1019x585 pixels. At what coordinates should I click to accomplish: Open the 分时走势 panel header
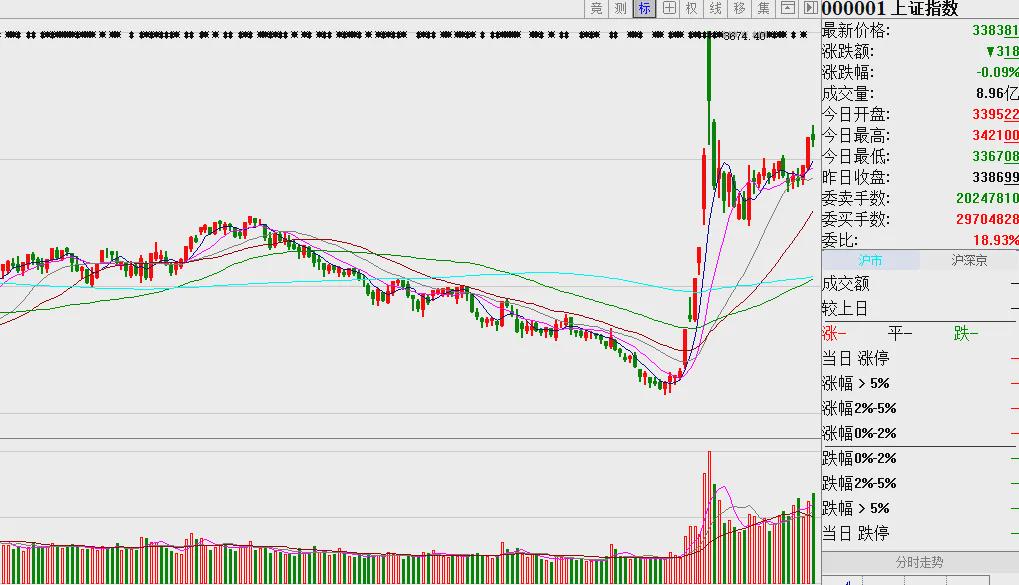(920, 562)
